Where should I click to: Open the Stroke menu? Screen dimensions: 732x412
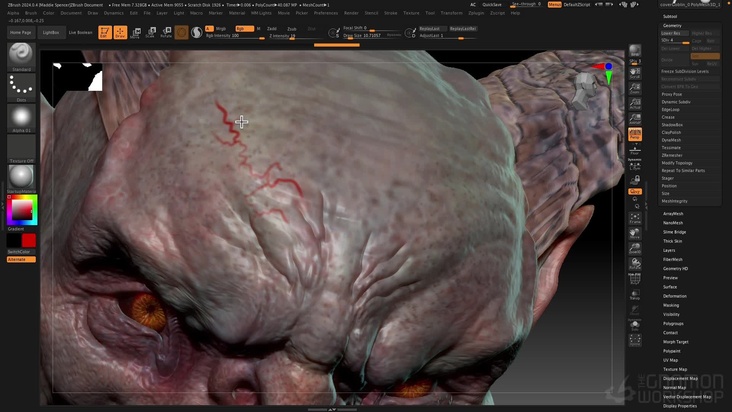[x=391, y=13]
